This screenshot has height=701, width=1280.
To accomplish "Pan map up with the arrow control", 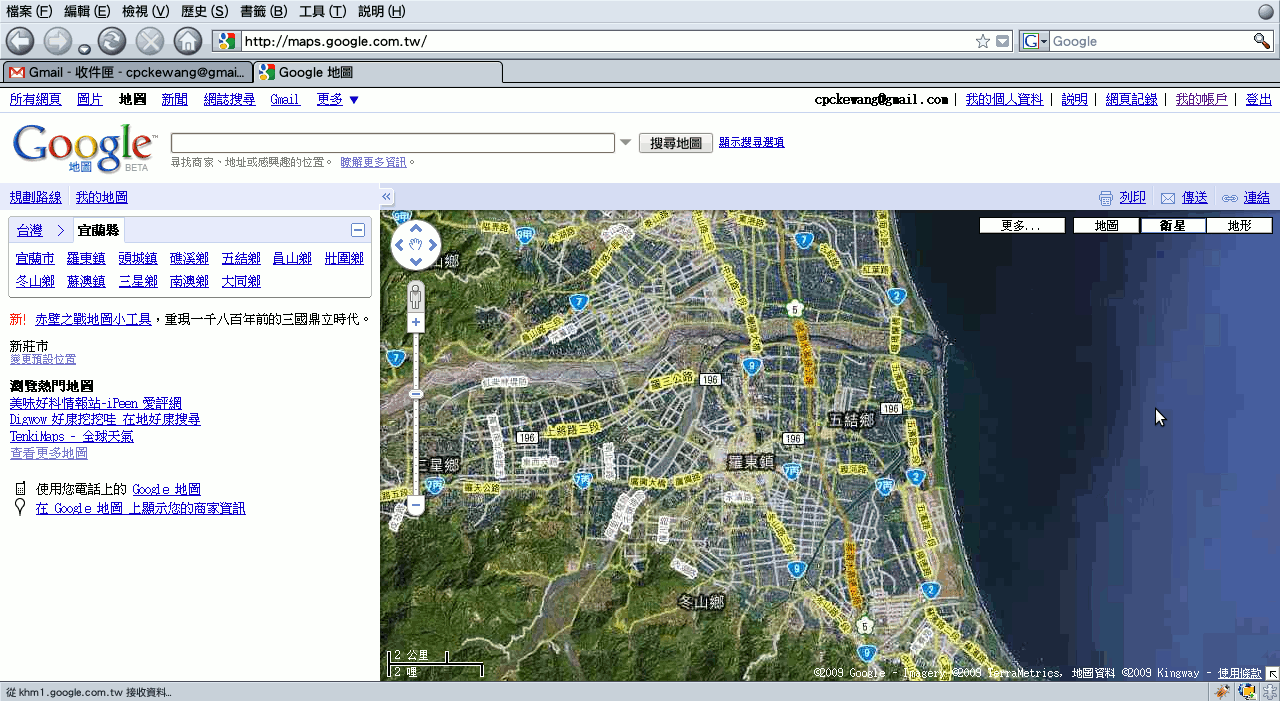I will pos(416,230).
